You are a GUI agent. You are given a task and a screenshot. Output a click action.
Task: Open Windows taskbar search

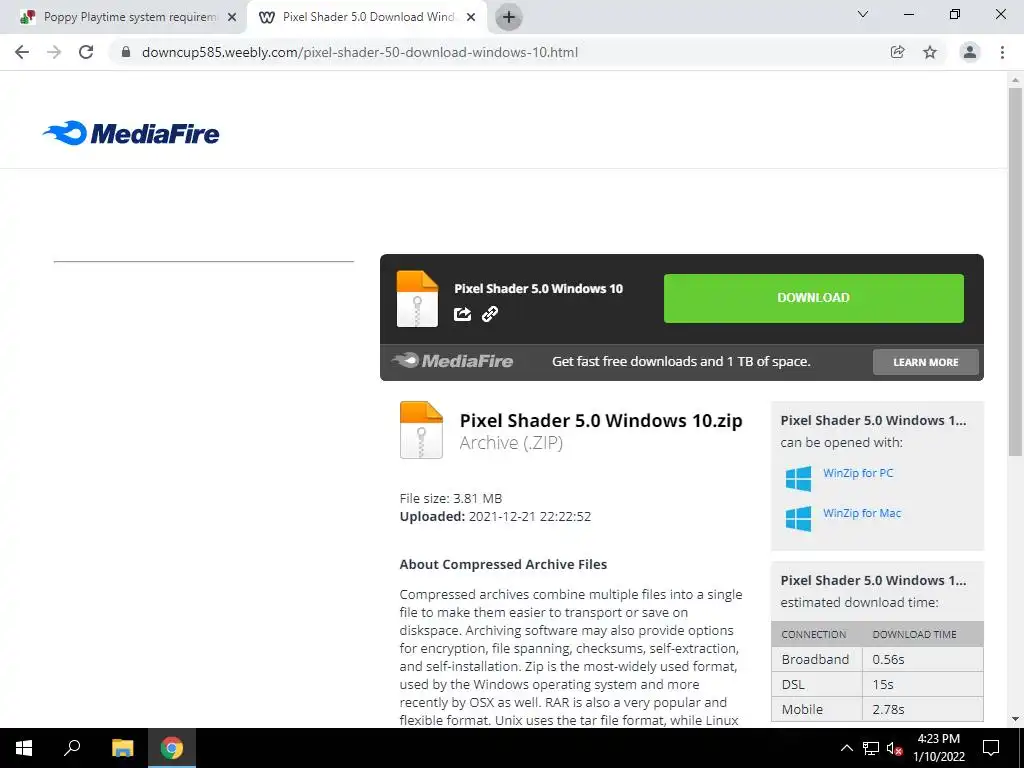tap(72, 748)
